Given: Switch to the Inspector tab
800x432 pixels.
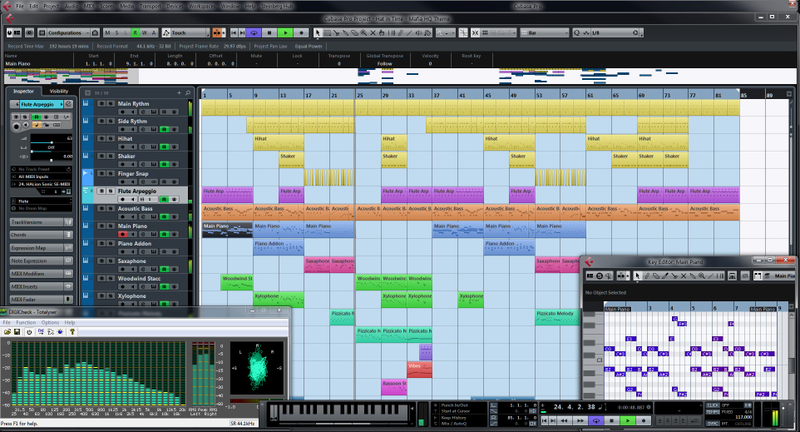Looking at the screenshot, I should pos(23,91).
